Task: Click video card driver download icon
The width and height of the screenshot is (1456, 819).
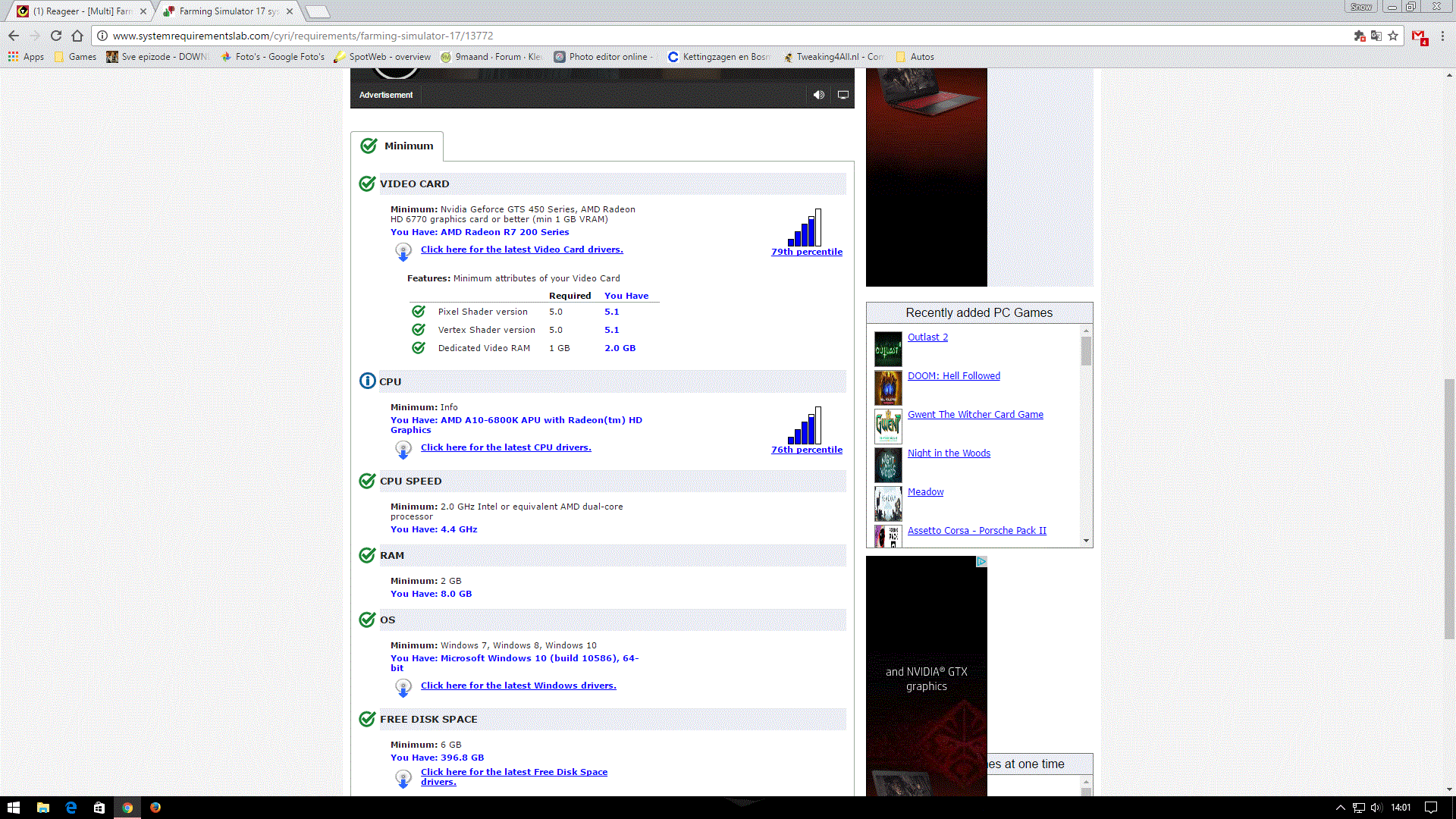Action: [x=403, y=252]
